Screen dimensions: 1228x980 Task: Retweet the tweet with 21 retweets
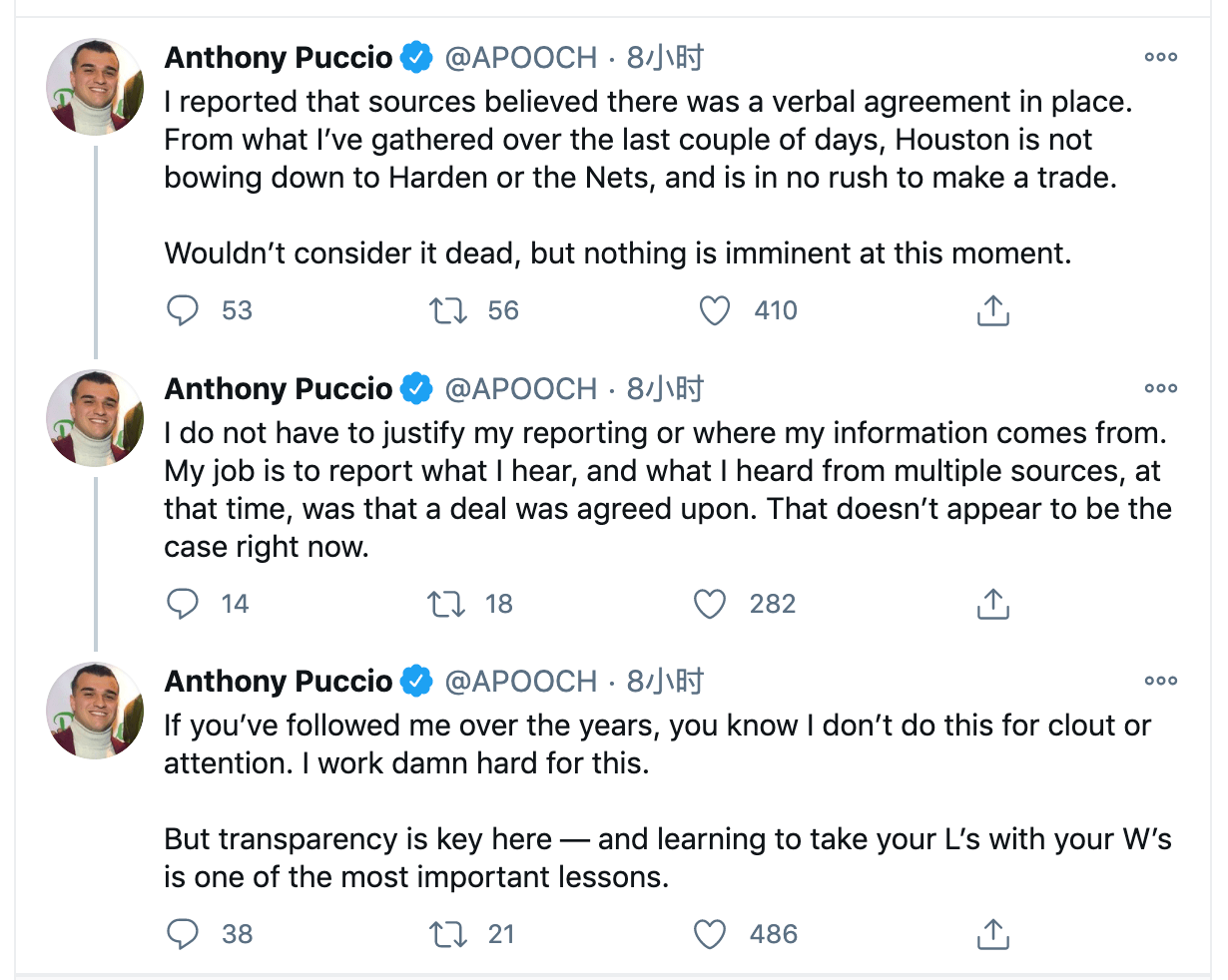446,934
